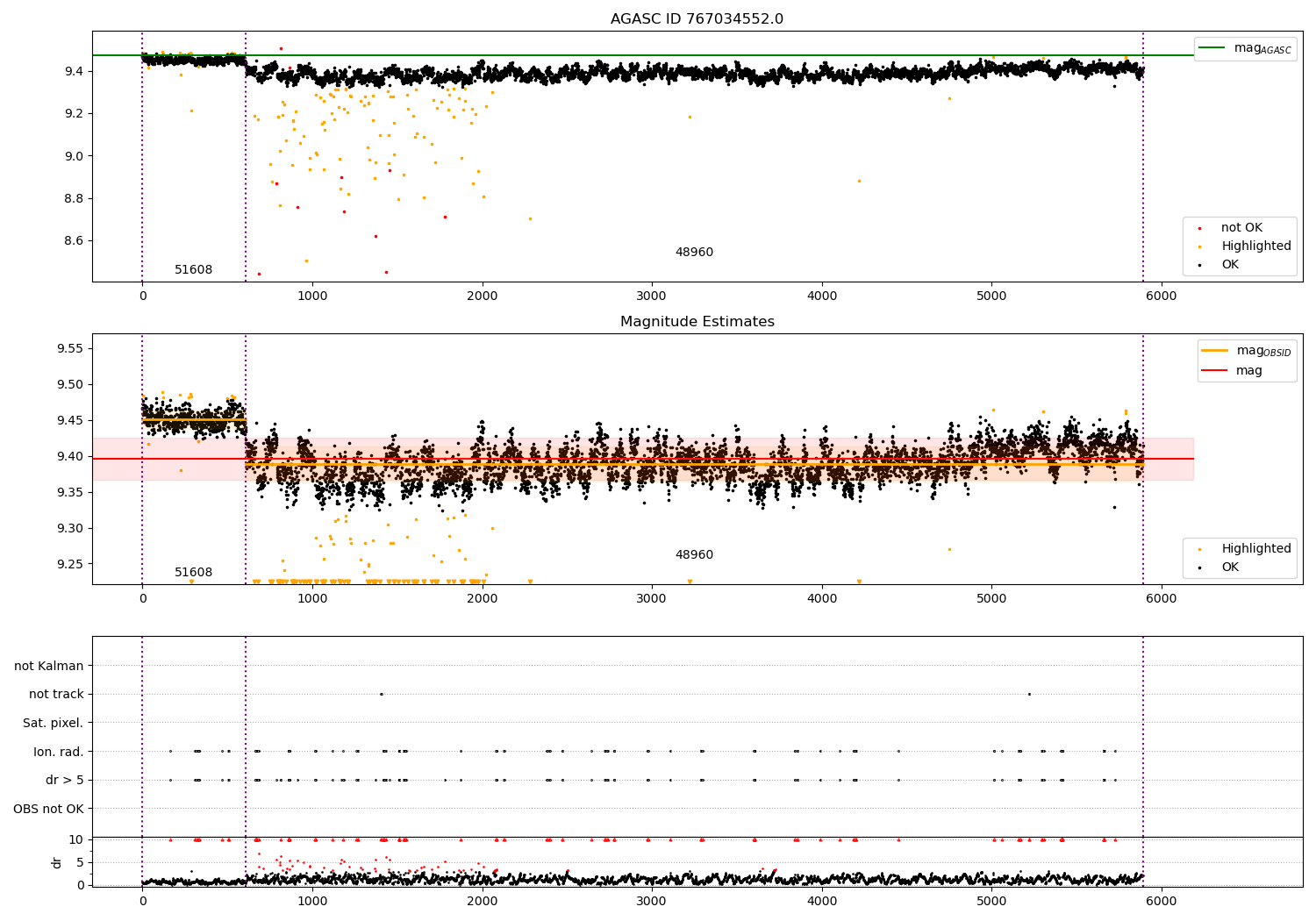Image resolution: width=1316 pixels, height=921 pixels.
Task: Click the 'AGASC ID 767034552.0' plot title
Action: click(697, 19)
